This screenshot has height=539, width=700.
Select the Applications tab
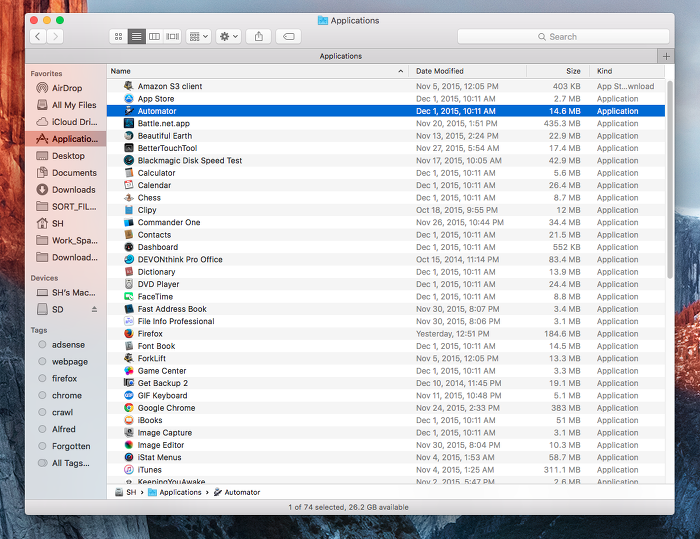pos(341,56)
